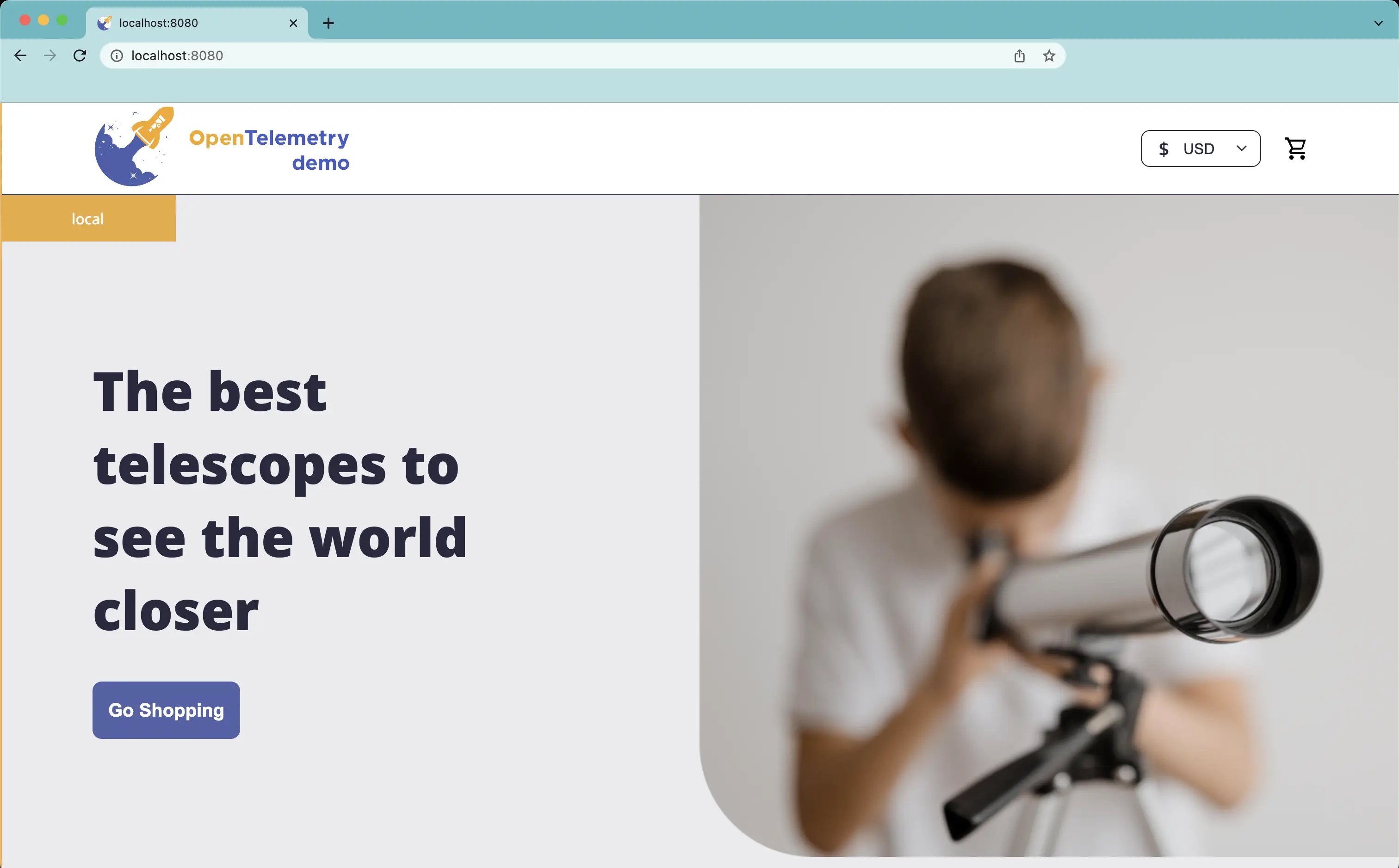Click the OpenTelemetry demo text link
Viewport: 1399px width, 868px height.
(270, 149)
